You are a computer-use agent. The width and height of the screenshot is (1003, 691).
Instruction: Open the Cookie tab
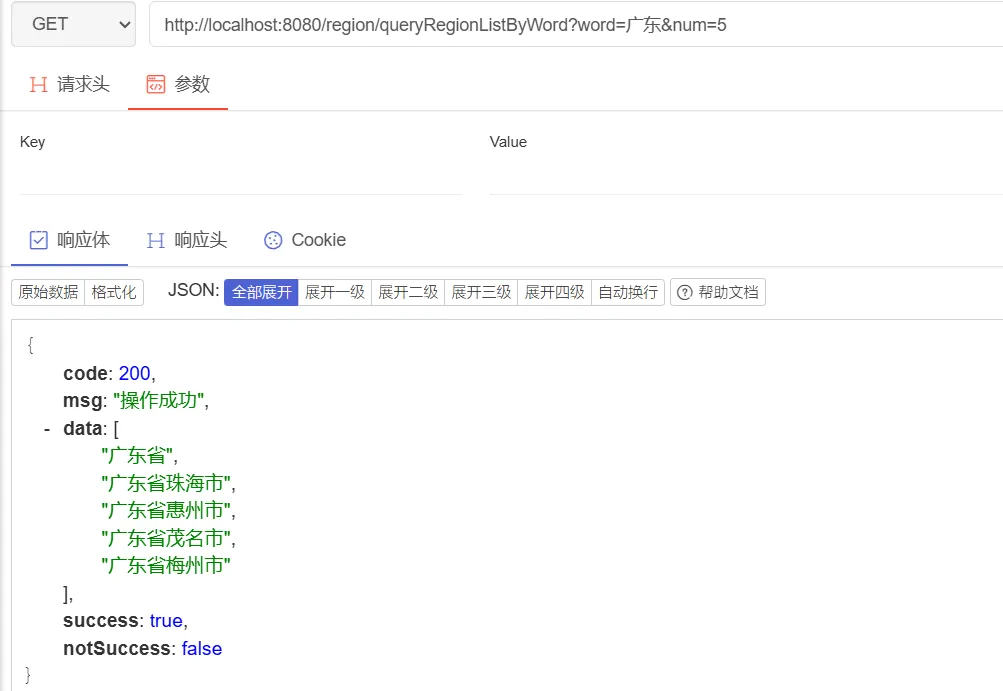[305, 240]
